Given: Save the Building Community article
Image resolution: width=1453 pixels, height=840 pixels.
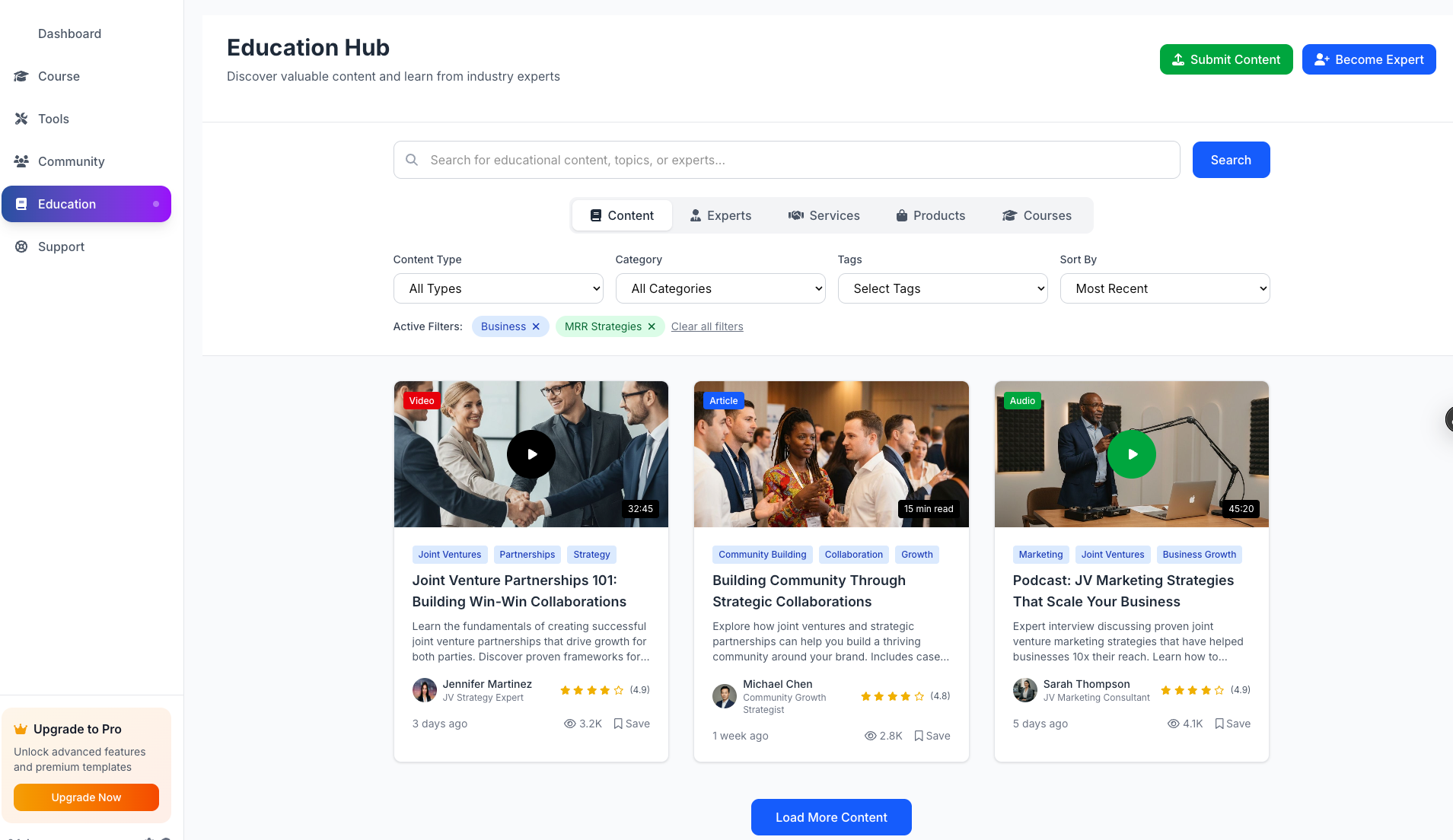Looking at the screenshot, I should coord(932,736).
